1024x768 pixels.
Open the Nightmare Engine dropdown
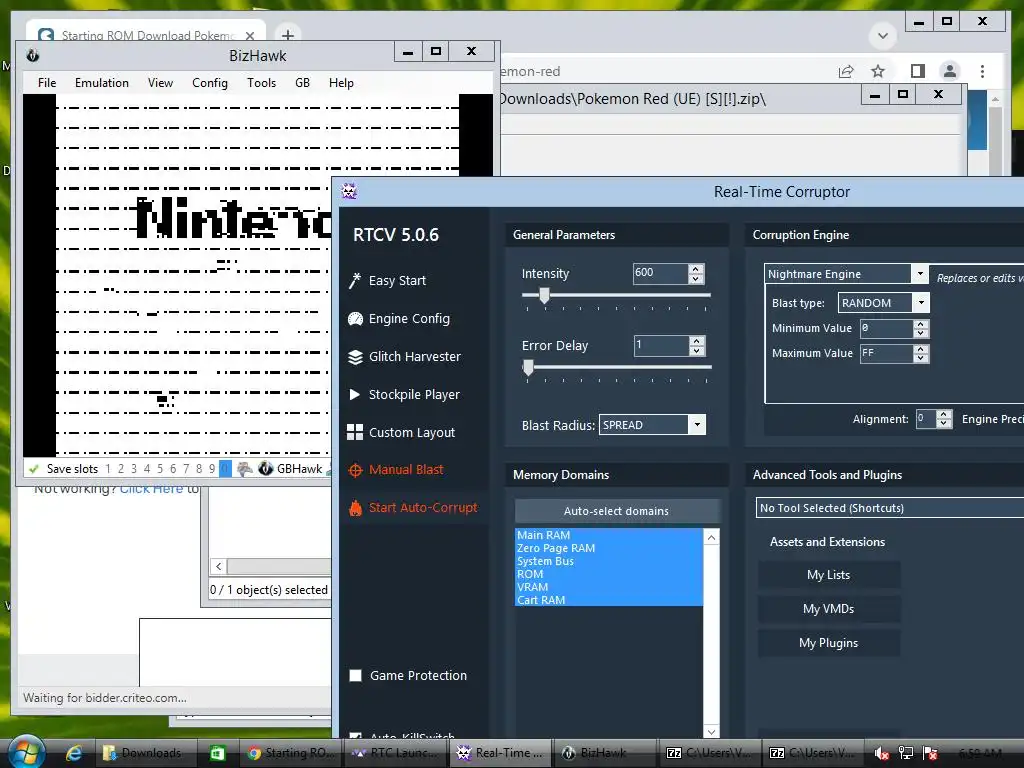[920, 274]
